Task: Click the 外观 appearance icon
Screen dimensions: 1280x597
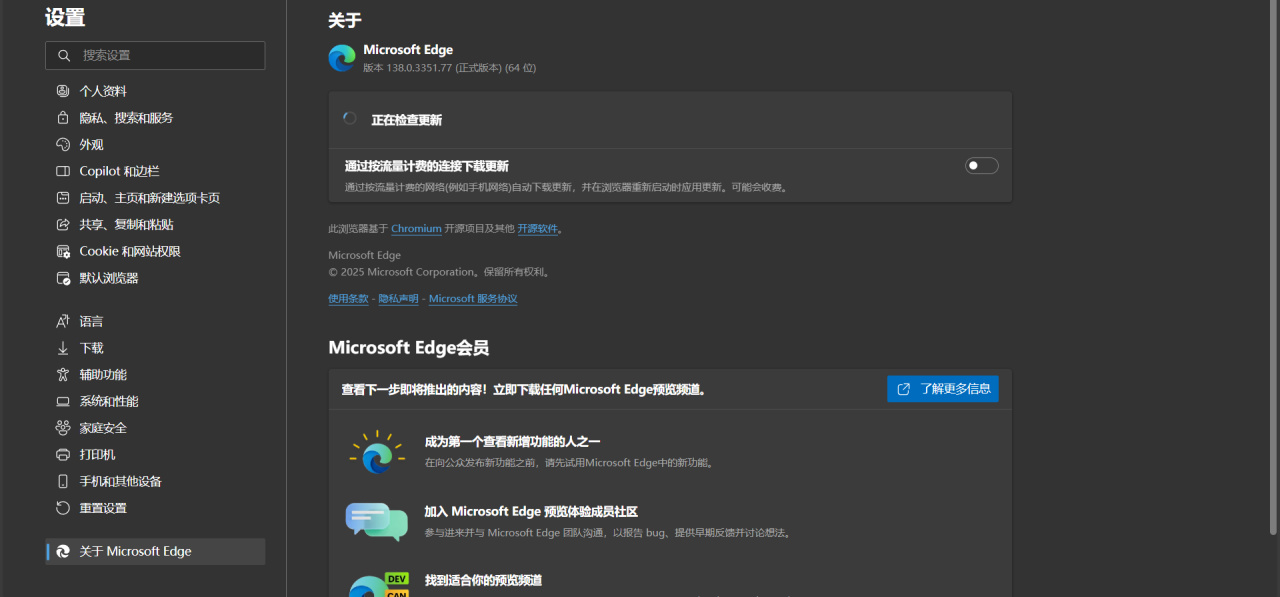Action: [63, 144]
